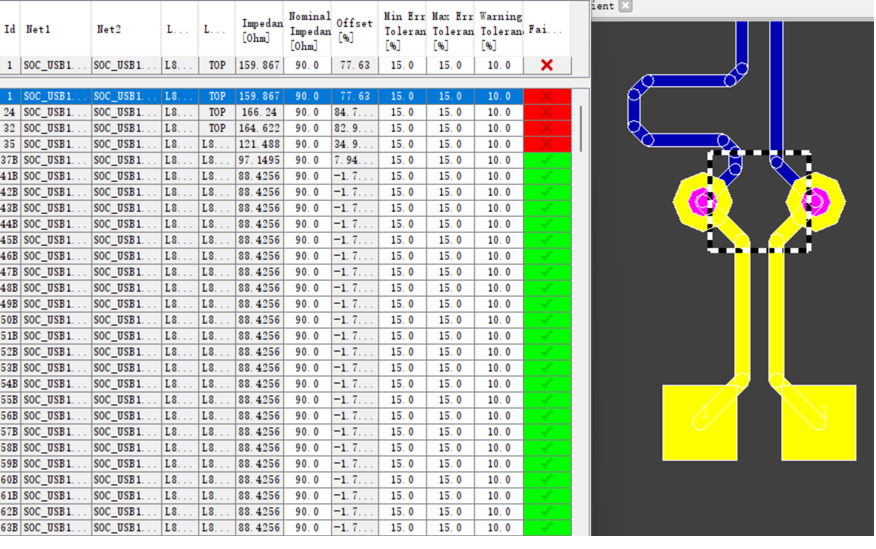This screenshot has width=876, height=549.
Task: Click the dashed selection box in layout
Action: 759,152
